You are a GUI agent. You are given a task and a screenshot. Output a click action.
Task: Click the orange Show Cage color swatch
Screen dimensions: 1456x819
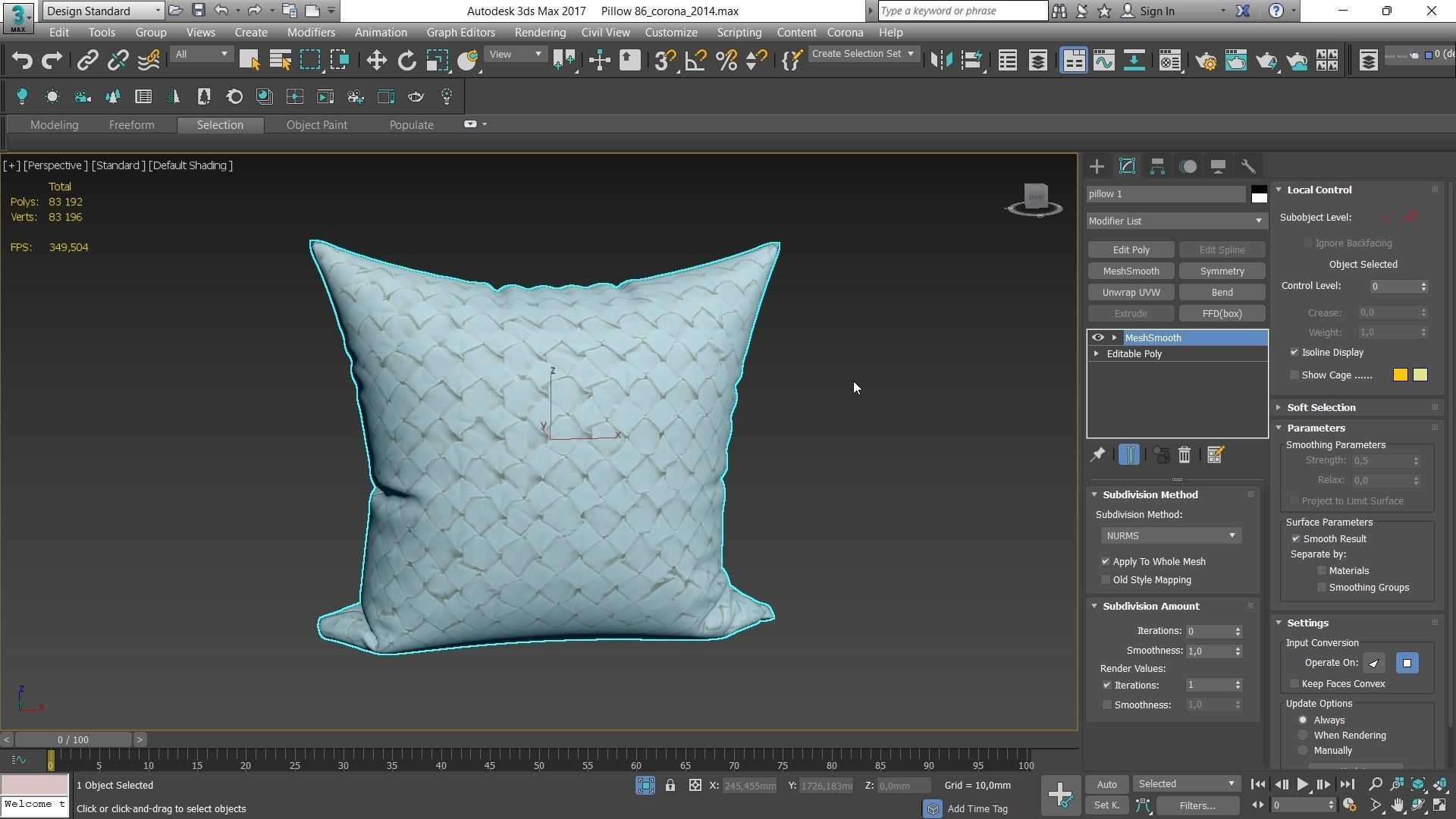click(x=1400, y=375)
